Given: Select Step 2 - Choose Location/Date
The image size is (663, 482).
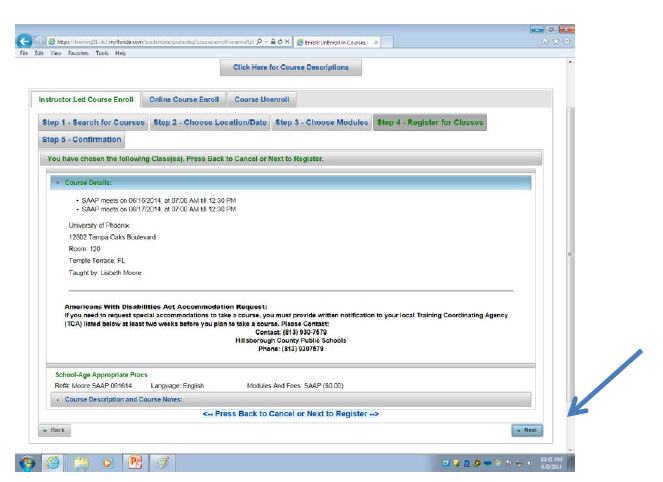Looking at the screenshot, I should tap(210, 123).
